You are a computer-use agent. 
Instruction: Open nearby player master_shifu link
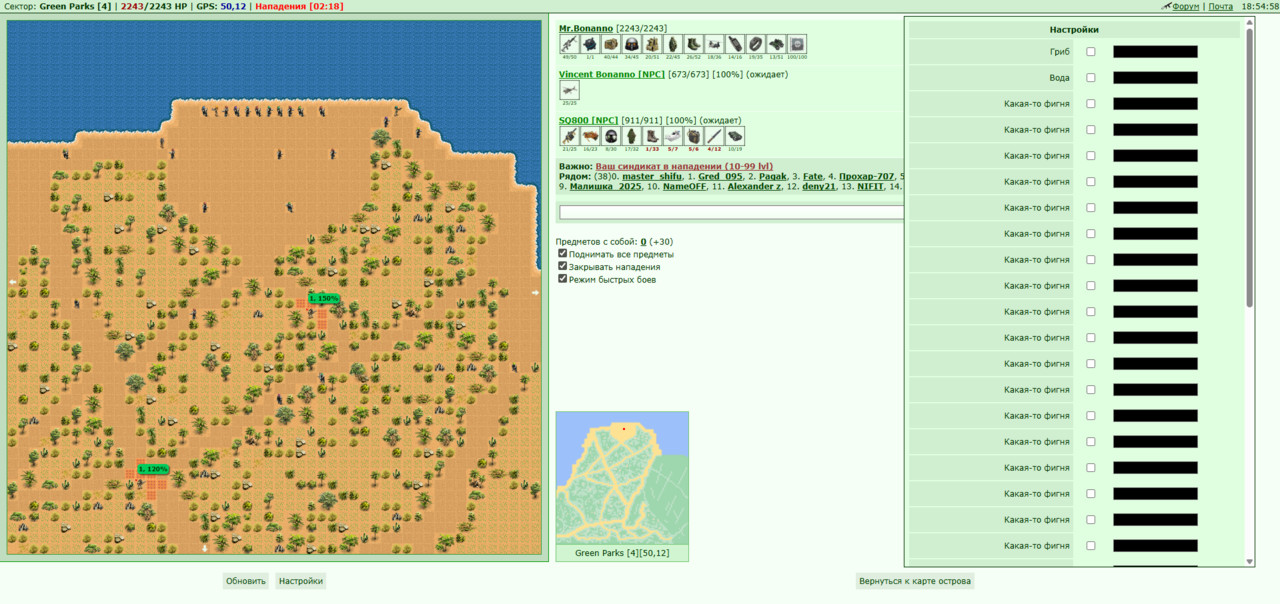coord(652,176)
